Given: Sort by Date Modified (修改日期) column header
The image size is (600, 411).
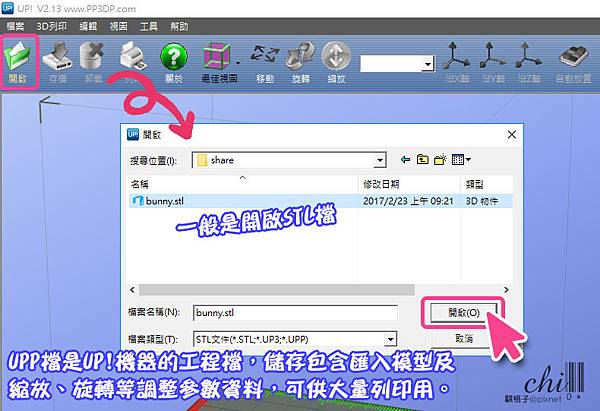Looking at the screenshot, I should [409, 184].
